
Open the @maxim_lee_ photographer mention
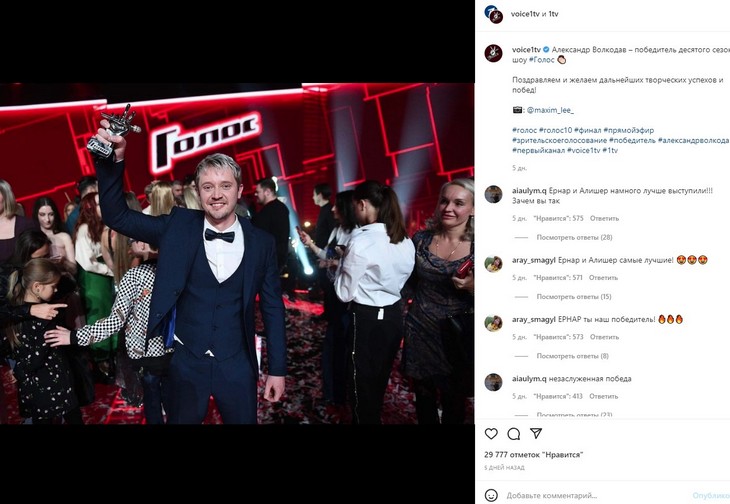coord(550,110)
